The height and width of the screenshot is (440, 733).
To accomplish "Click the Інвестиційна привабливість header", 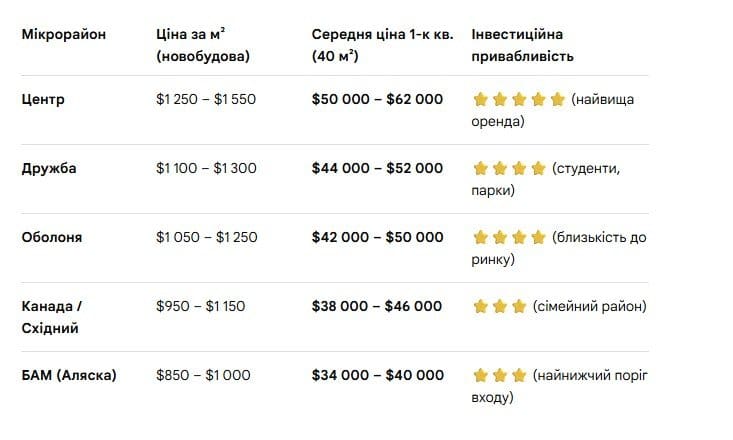I will 522,45.
